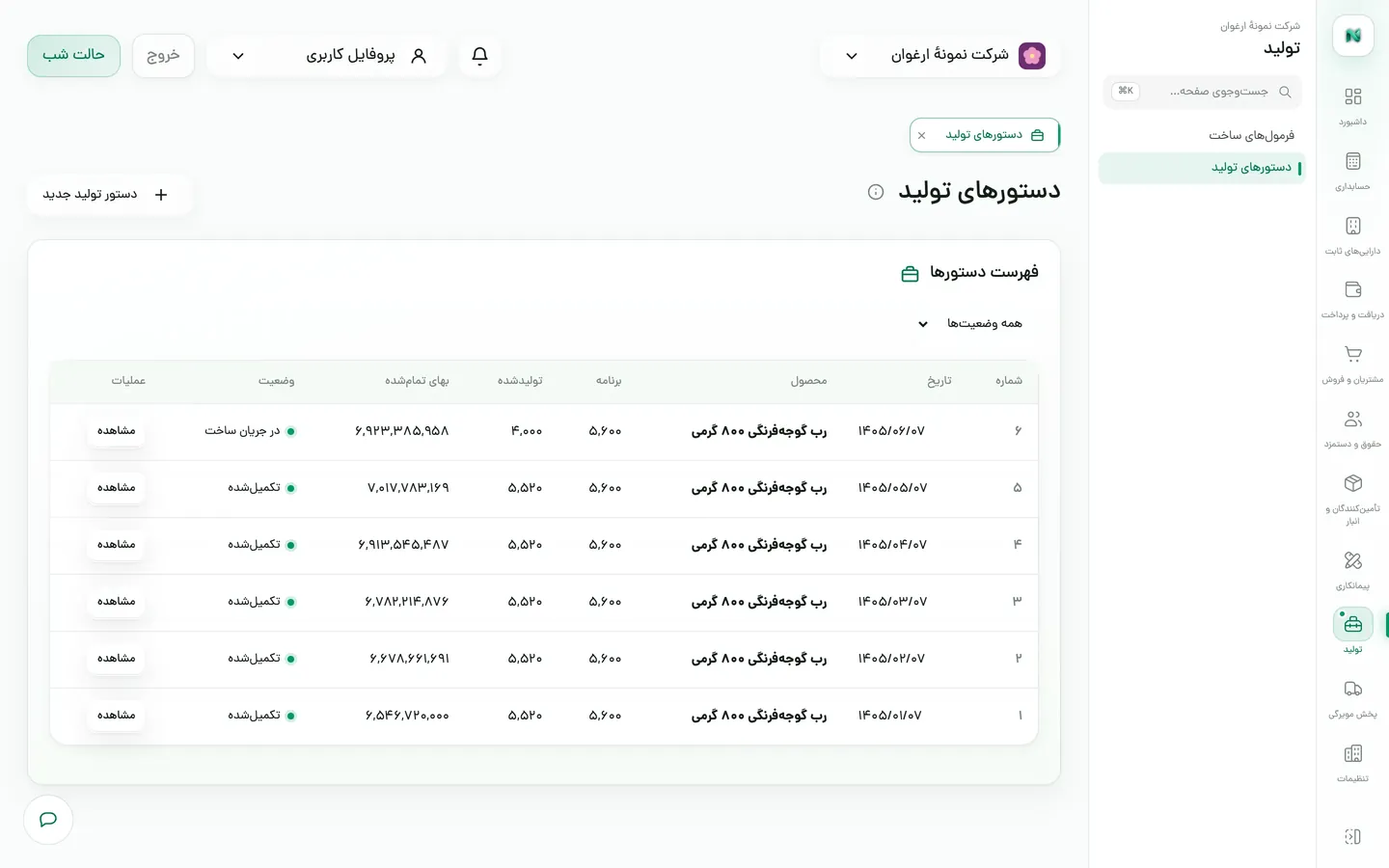Click the plus icon of دستور تولید جدید
This screenshot has height=868, width=1389.
pyautogui.click(x=161, y=195)
